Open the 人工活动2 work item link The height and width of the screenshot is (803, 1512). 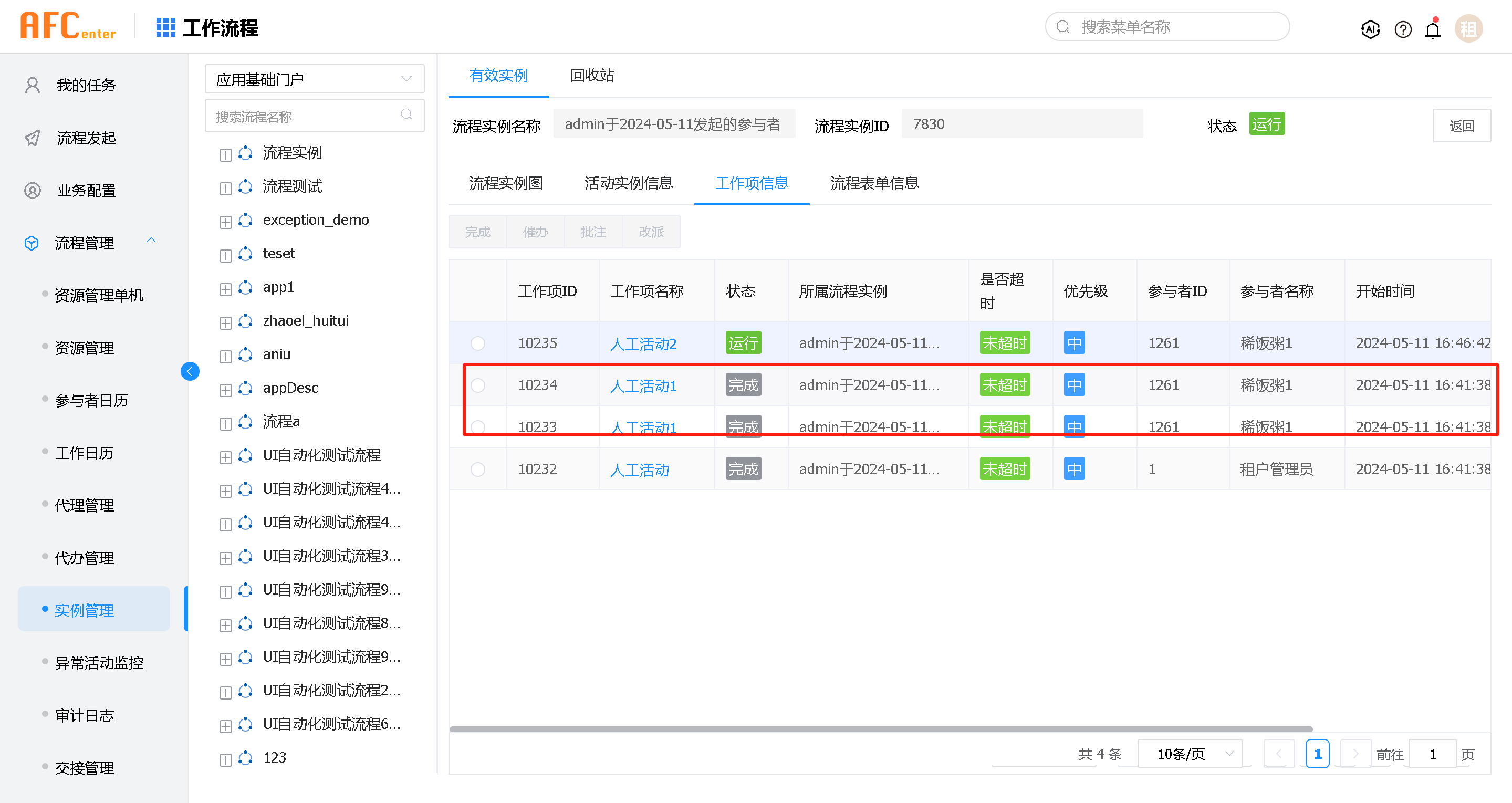(643, 343)
